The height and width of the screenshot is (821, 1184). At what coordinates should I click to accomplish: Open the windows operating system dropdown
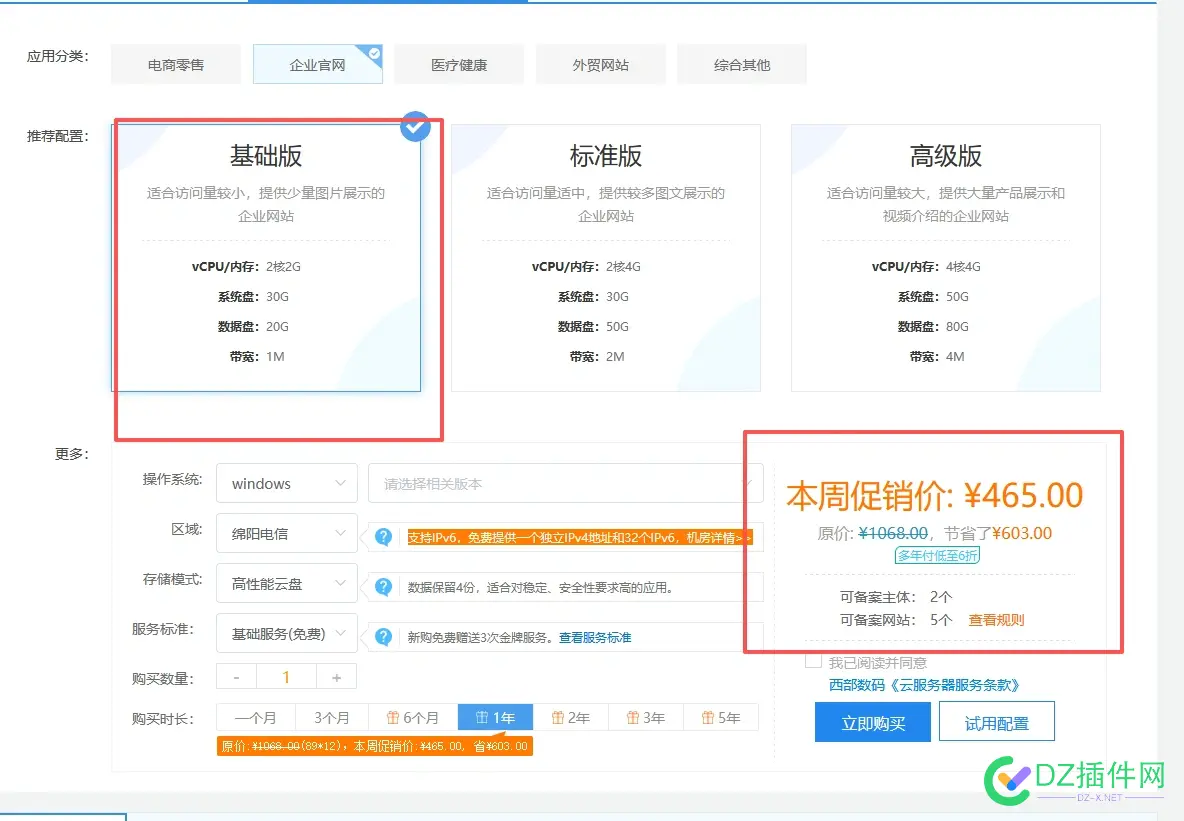(x=287, y=483)
